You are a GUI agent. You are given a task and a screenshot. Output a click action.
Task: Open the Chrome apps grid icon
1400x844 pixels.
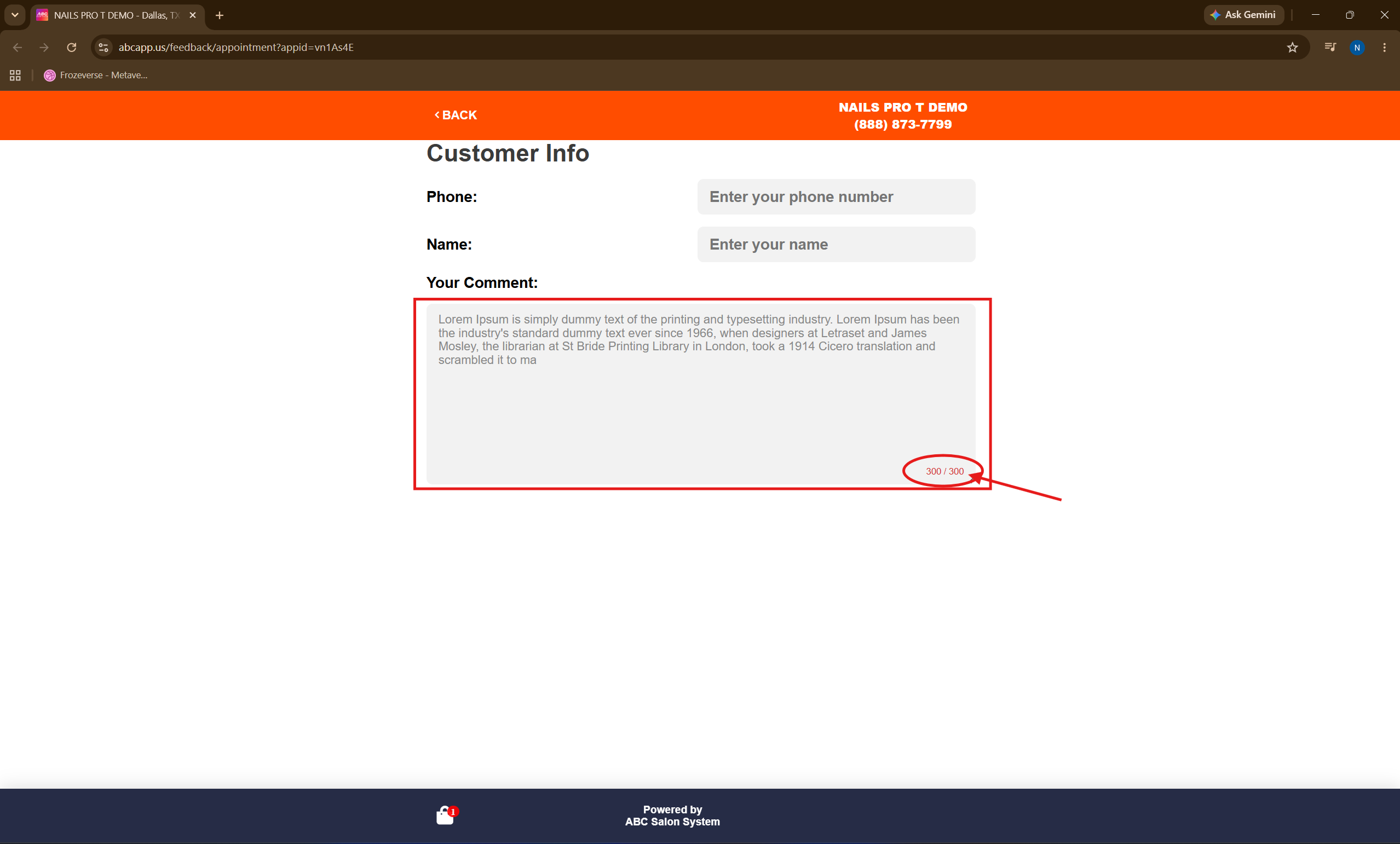15,75
